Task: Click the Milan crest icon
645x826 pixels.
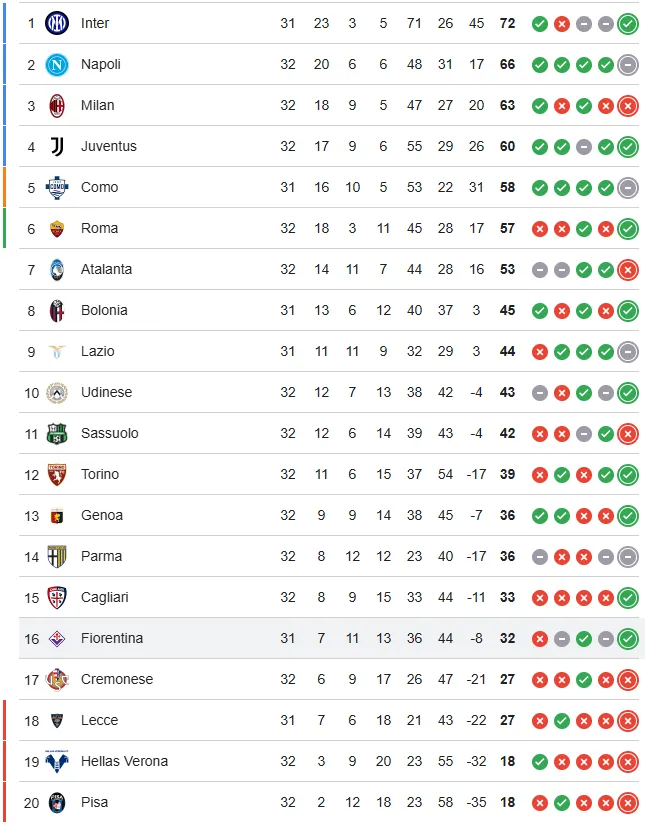Action: pyautogui.click(x=57, y=104)
